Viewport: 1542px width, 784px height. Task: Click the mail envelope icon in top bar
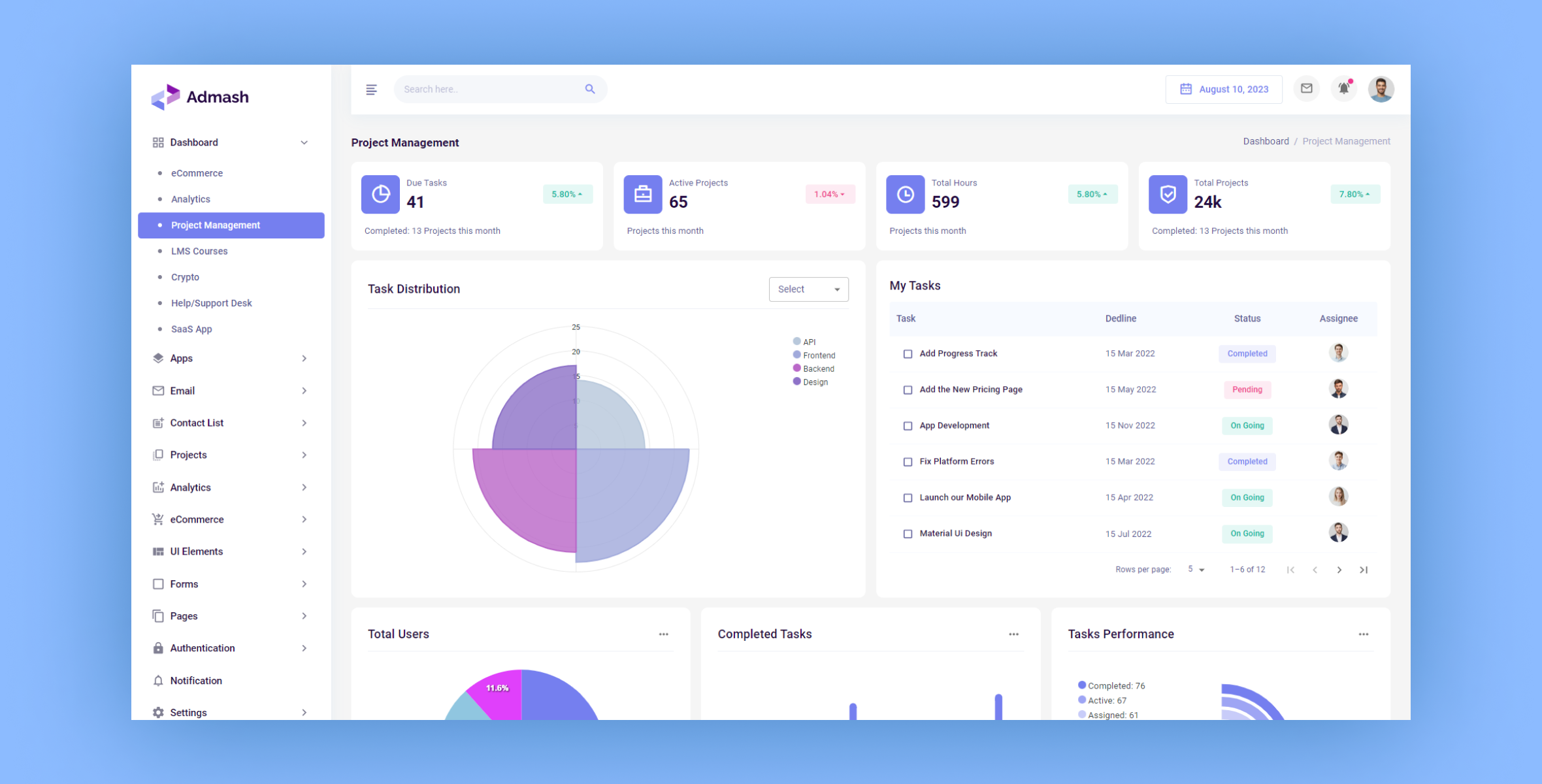1307,89
